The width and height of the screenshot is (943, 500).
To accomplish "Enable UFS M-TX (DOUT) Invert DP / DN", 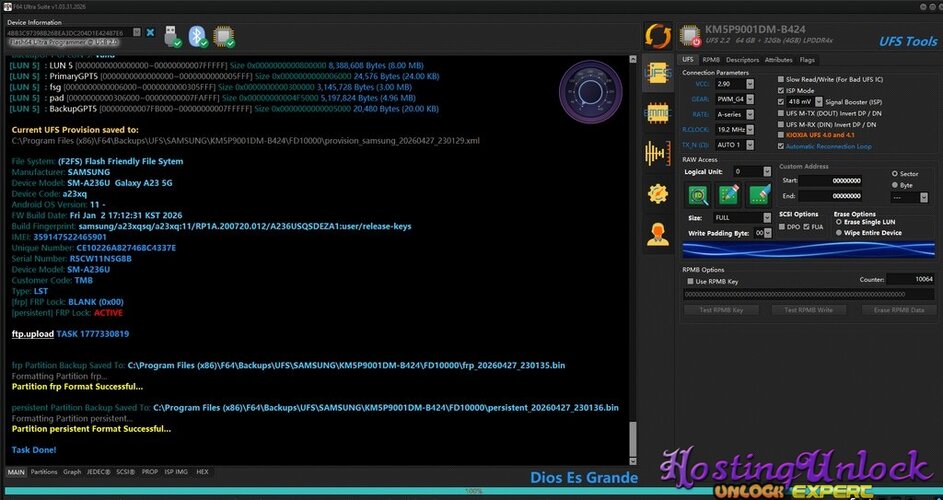I will (x=781, y=113).
